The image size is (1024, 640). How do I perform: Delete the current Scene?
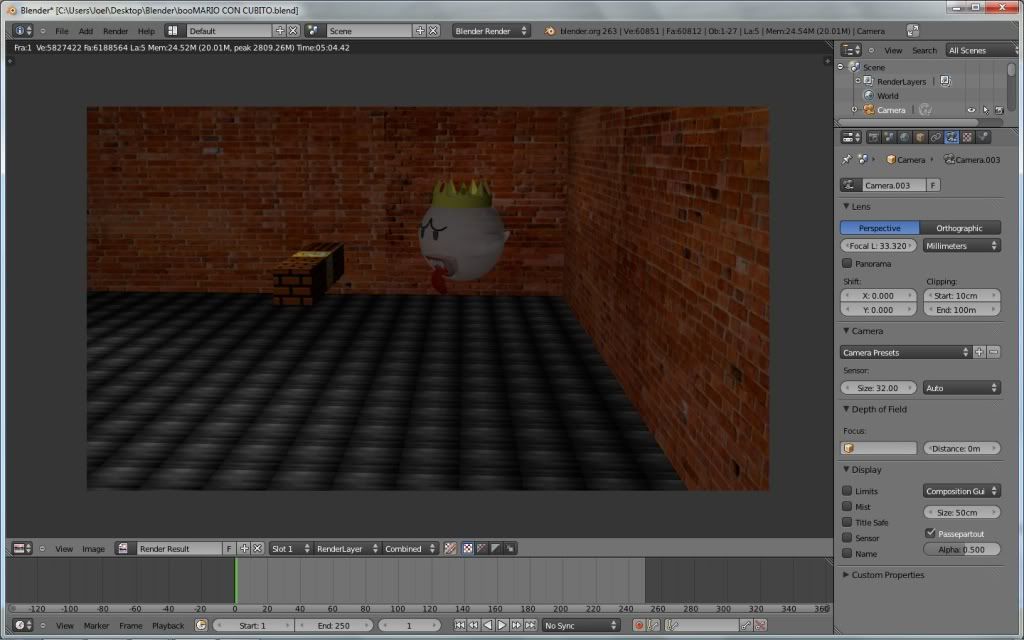click(434, 31)
